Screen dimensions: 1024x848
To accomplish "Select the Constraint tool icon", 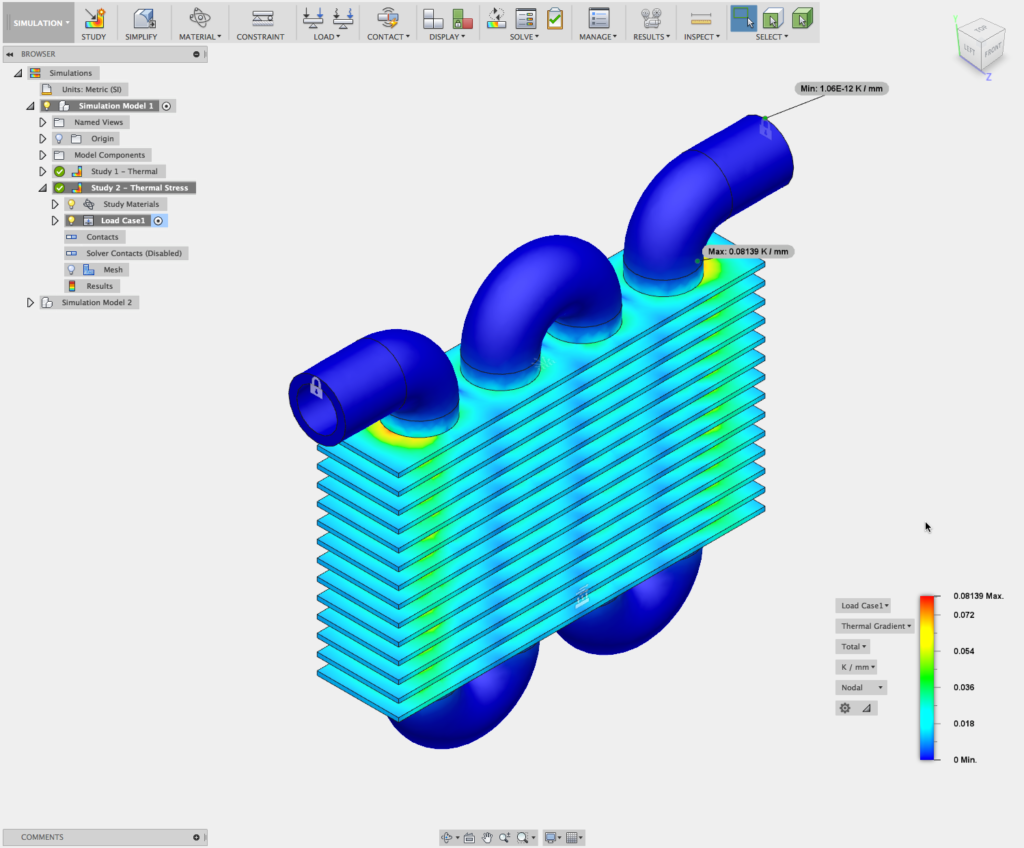I will click(263, 18).
